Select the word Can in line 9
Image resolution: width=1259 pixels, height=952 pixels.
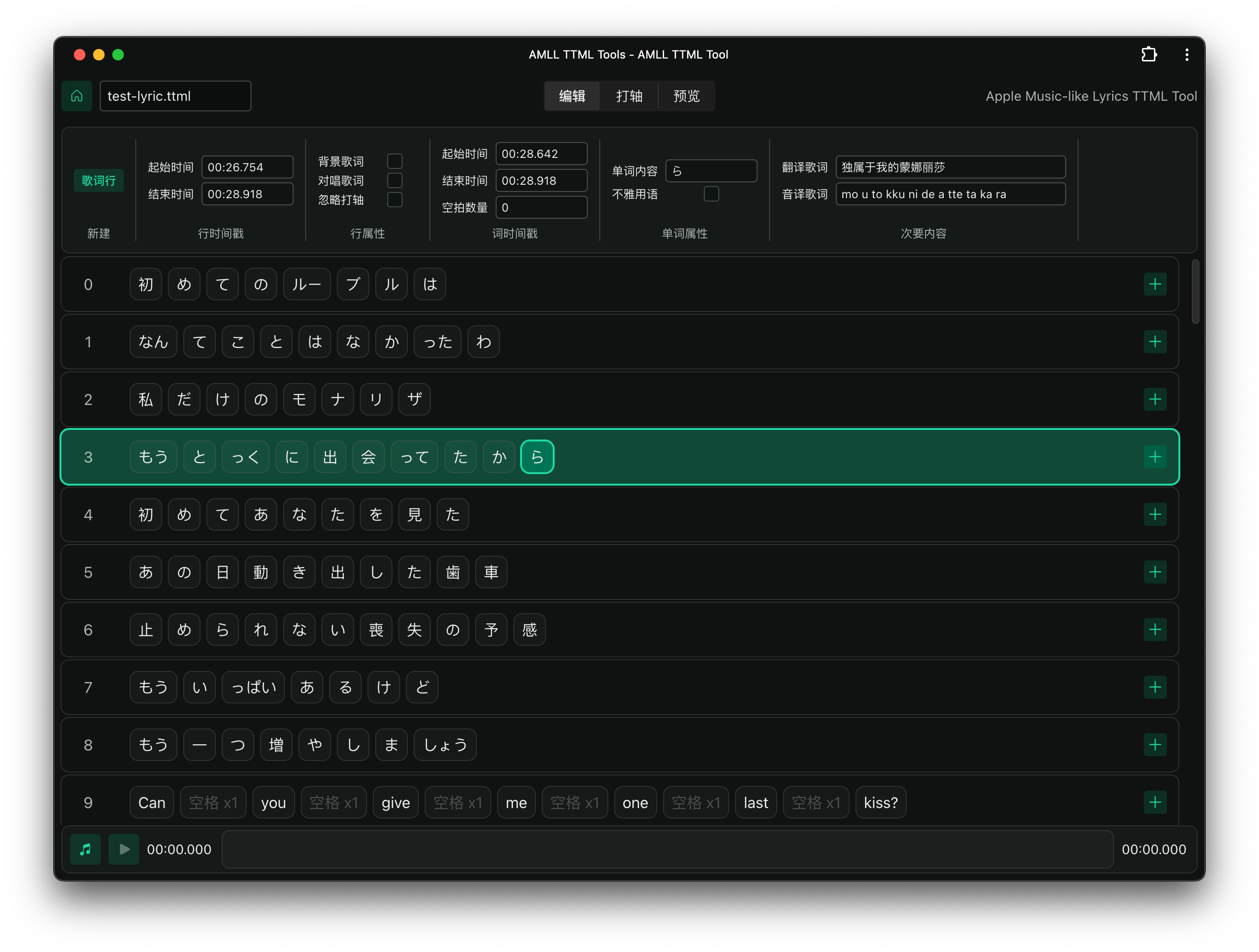(152, 802)
